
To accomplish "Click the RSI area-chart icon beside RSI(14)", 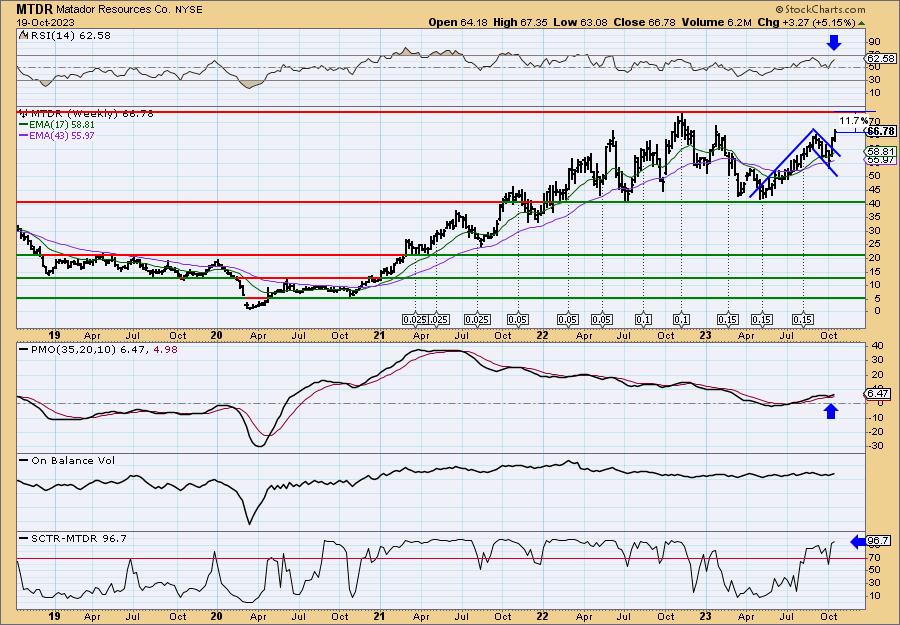I will click(x=23, y=36).
